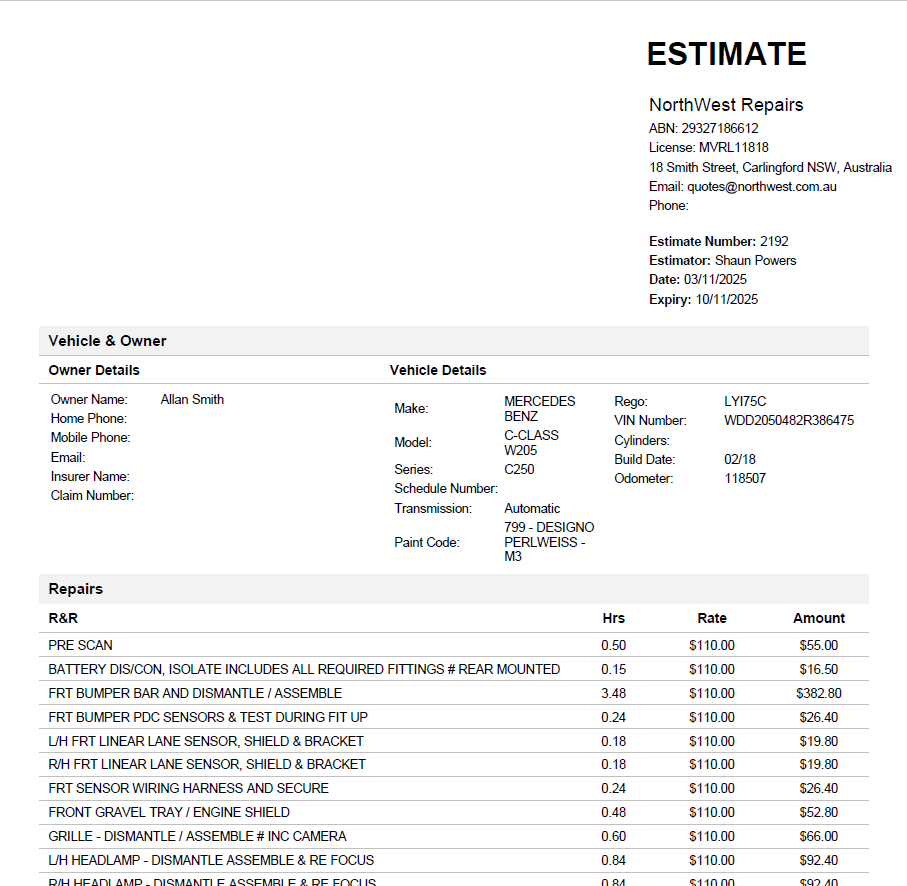907x886 pixels.
Task: Select the estimate number 2192
Action: click(774, 241)
